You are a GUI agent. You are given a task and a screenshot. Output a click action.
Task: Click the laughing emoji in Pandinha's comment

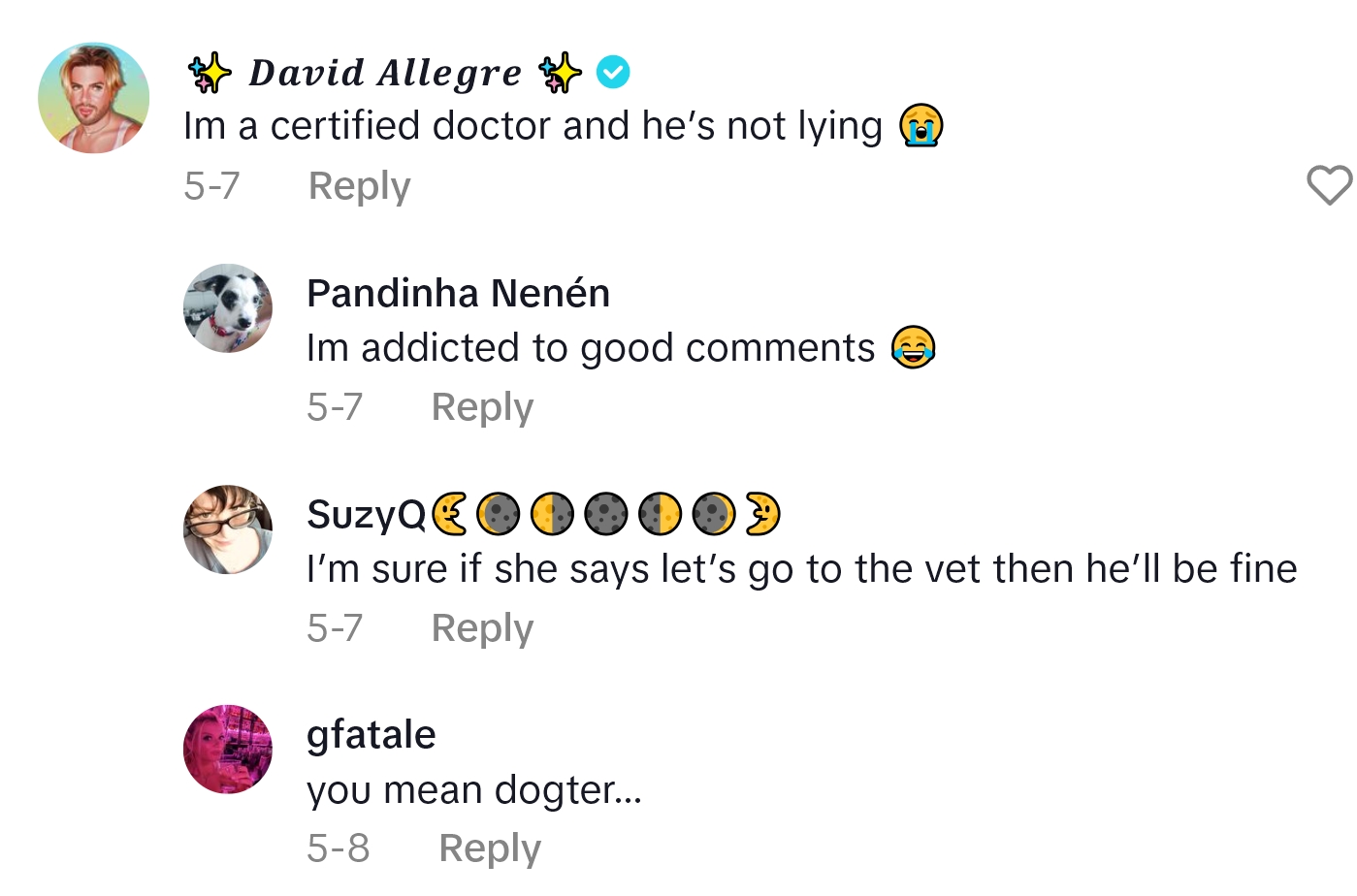[x=914, y=348]
